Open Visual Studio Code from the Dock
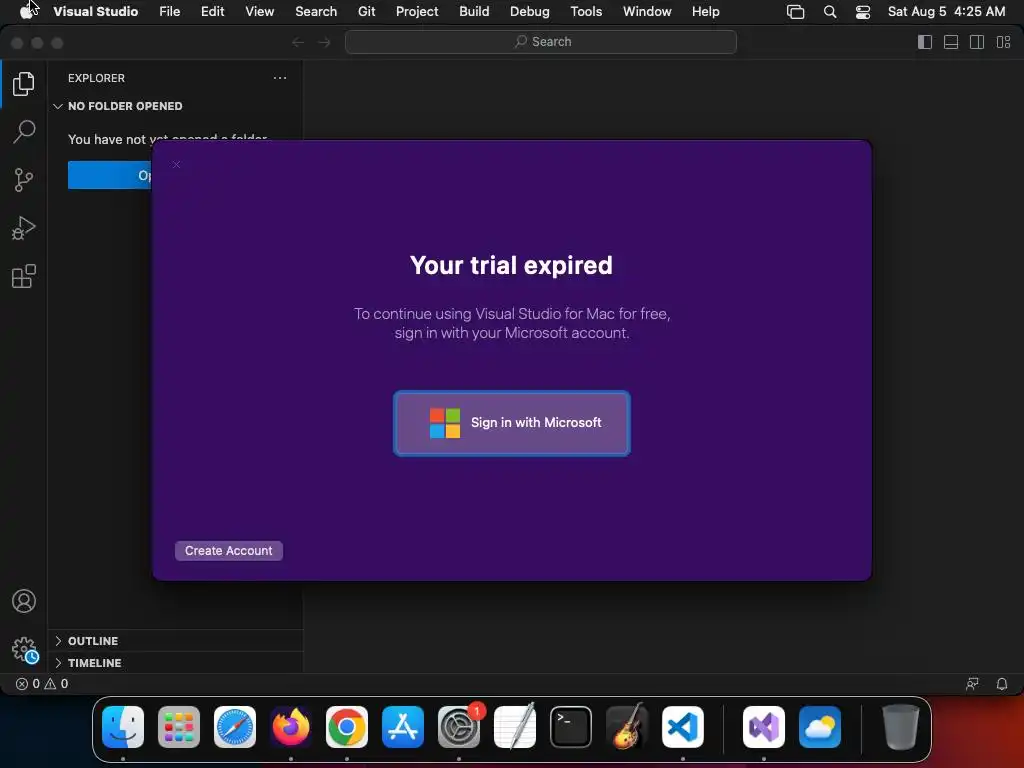Screen dimensions: 1024x768 (x=683, y=727)
